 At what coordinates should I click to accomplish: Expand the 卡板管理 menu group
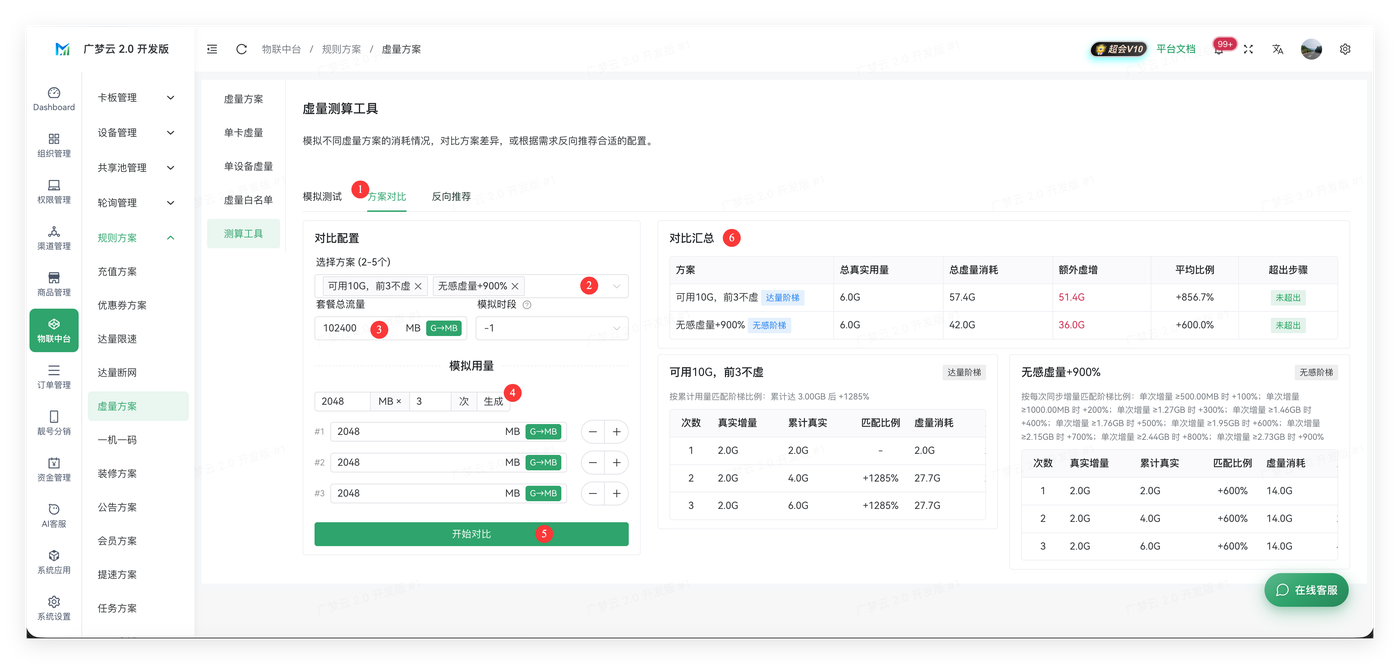click(x=136, y=98)
